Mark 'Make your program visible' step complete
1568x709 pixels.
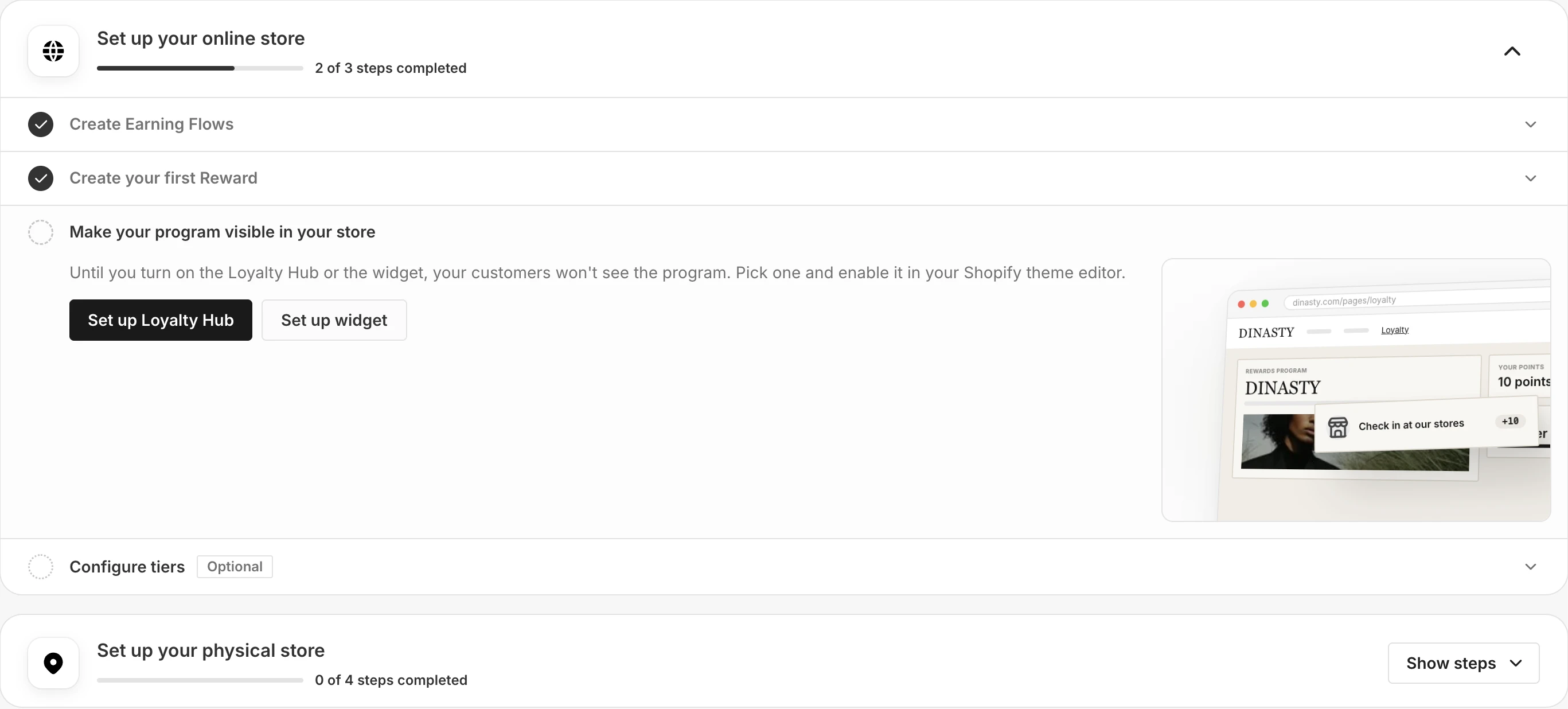(41, 232)
